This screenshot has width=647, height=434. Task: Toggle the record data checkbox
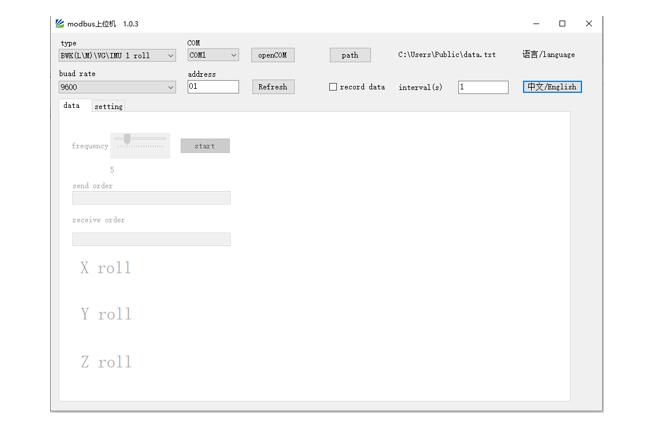[x=334, y=87]
